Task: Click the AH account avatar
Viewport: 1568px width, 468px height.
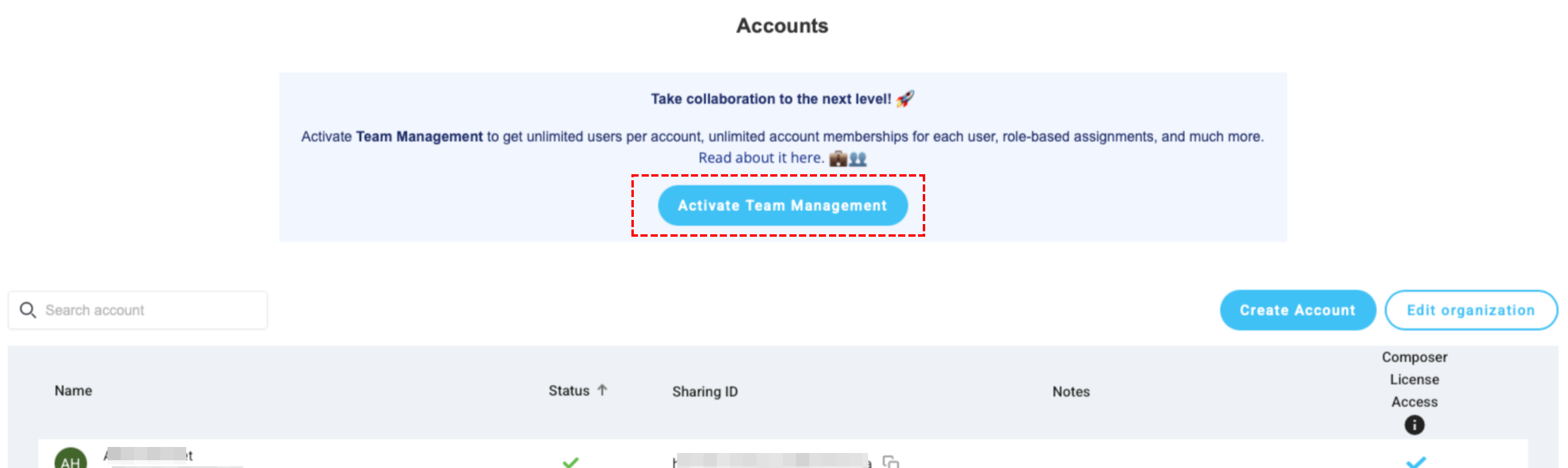Action: point(71,460)
